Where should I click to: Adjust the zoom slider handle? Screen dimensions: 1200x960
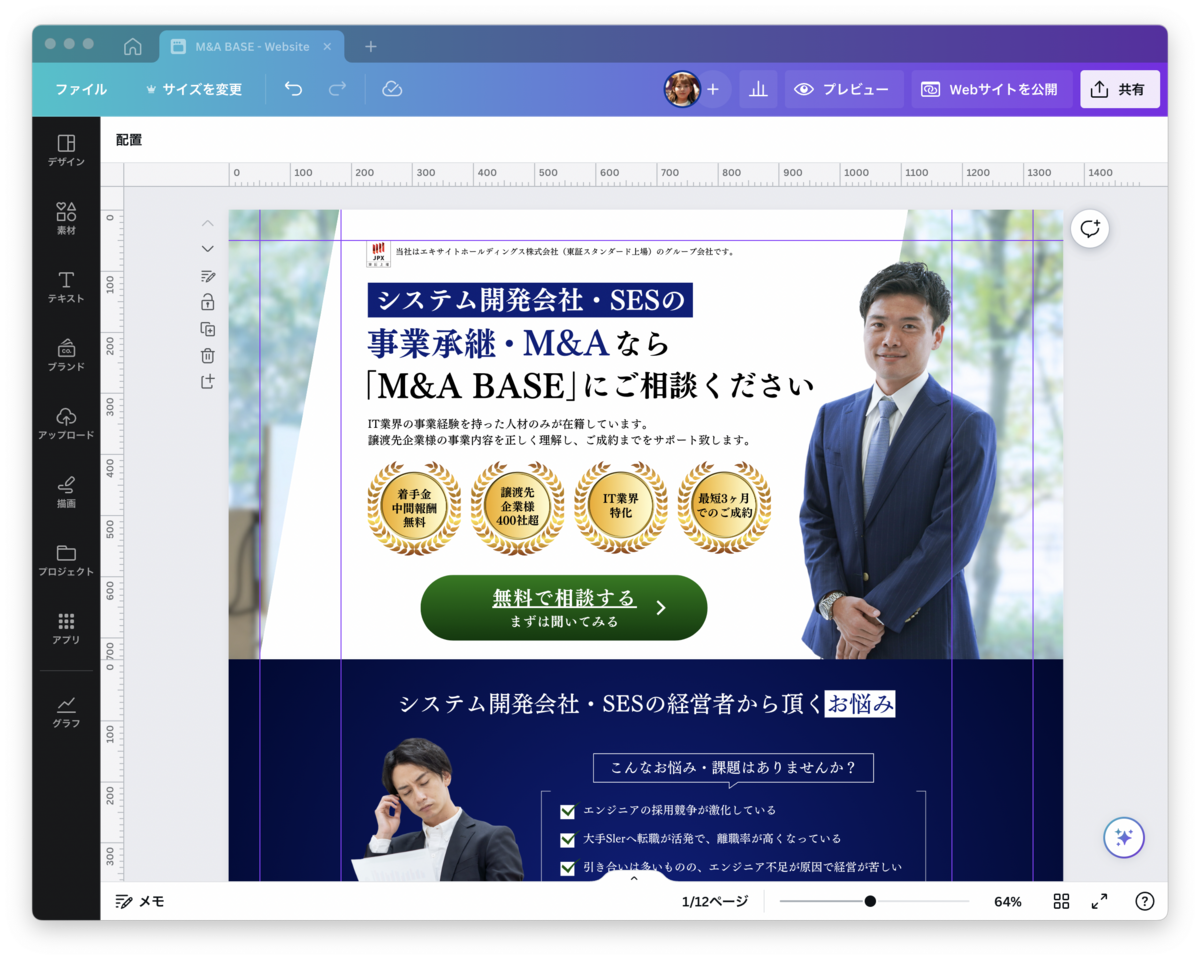point(870,901)
